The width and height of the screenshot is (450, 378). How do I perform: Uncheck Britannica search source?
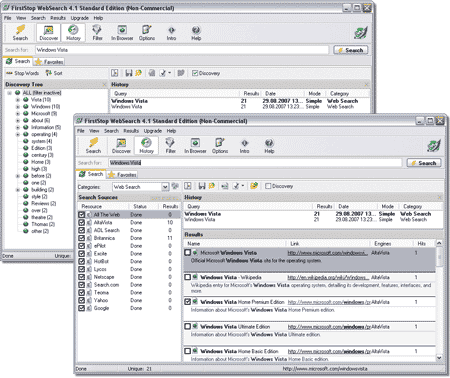point(81,238)
